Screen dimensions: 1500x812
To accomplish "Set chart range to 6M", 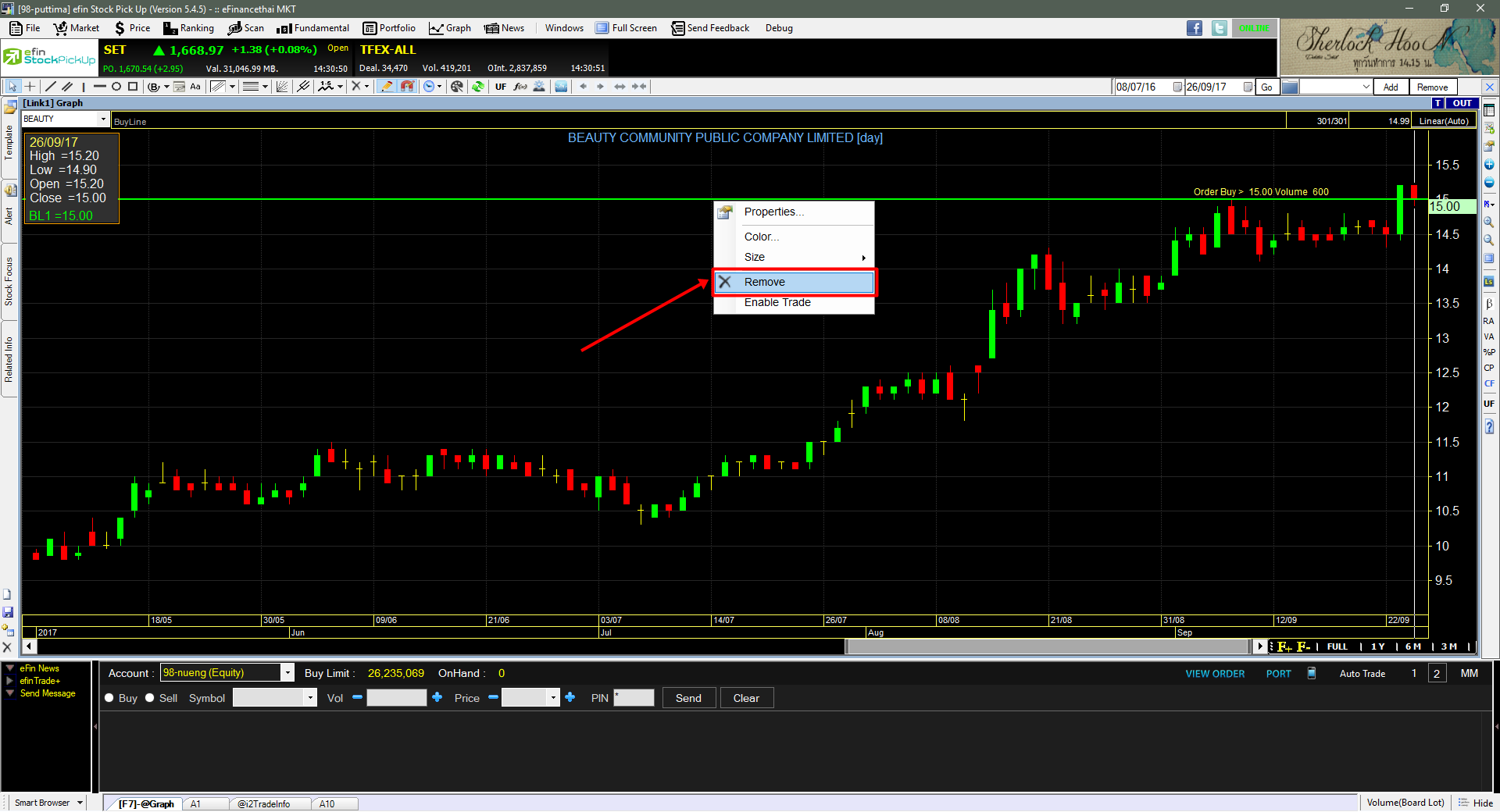I will (x=1412, y=646).
